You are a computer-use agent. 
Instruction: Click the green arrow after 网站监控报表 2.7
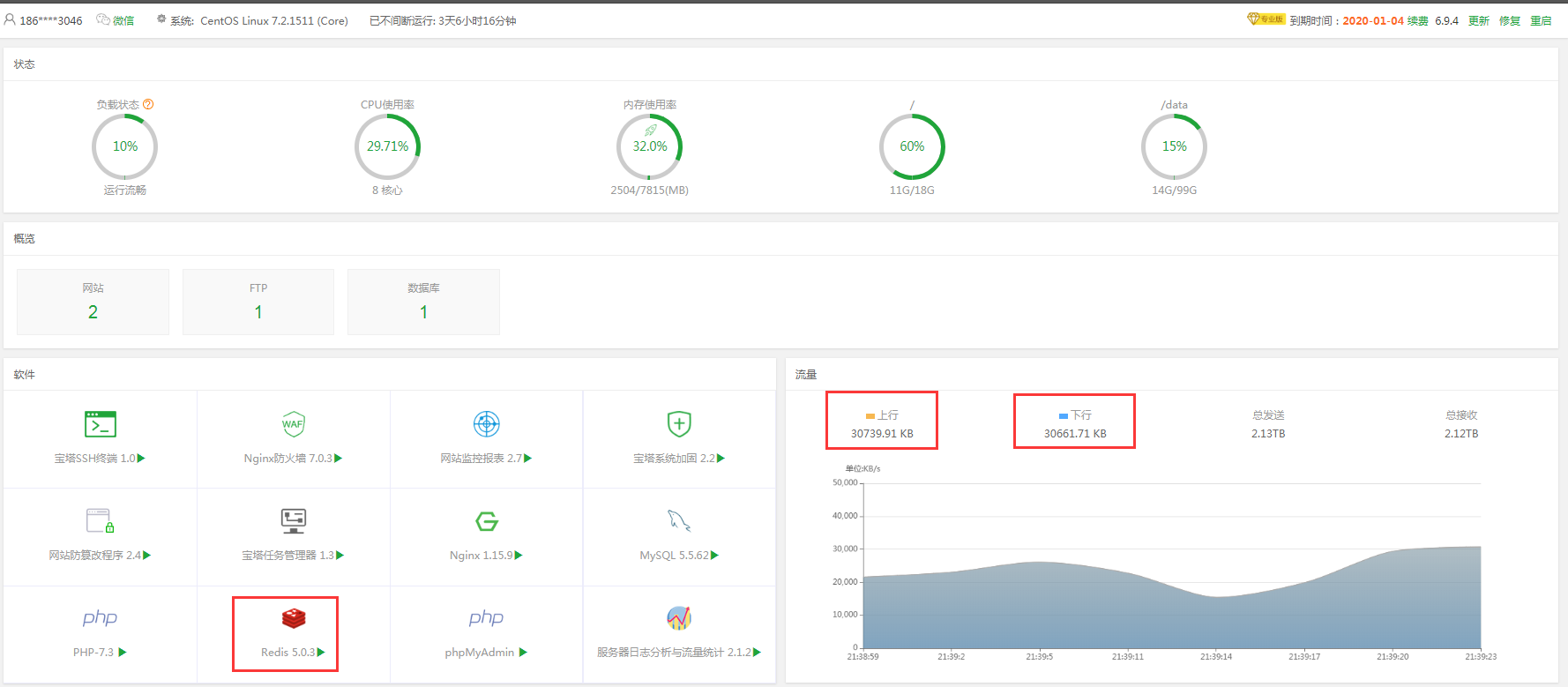(528, 459)
